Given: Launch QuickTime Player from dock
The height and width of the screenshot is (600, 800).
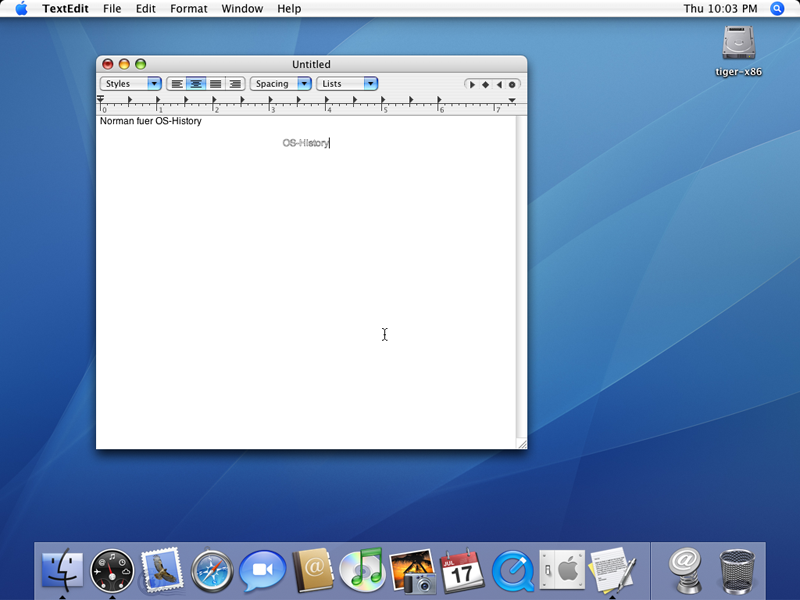Looking at the screenshot, I should pyautogui.click(x=512, y=570).
